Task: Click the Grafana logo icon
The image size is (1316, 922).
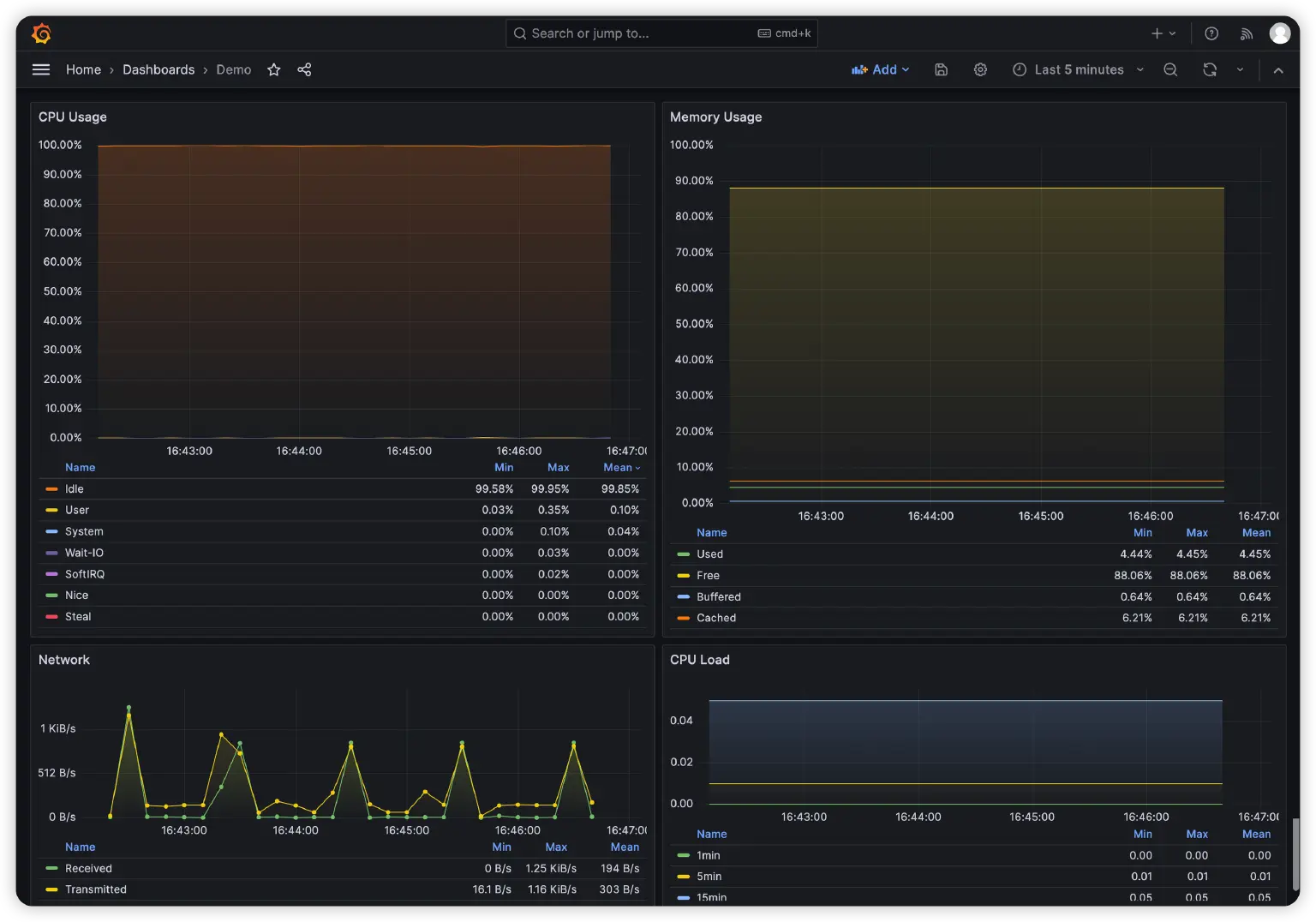Action: tap(41, 33)
